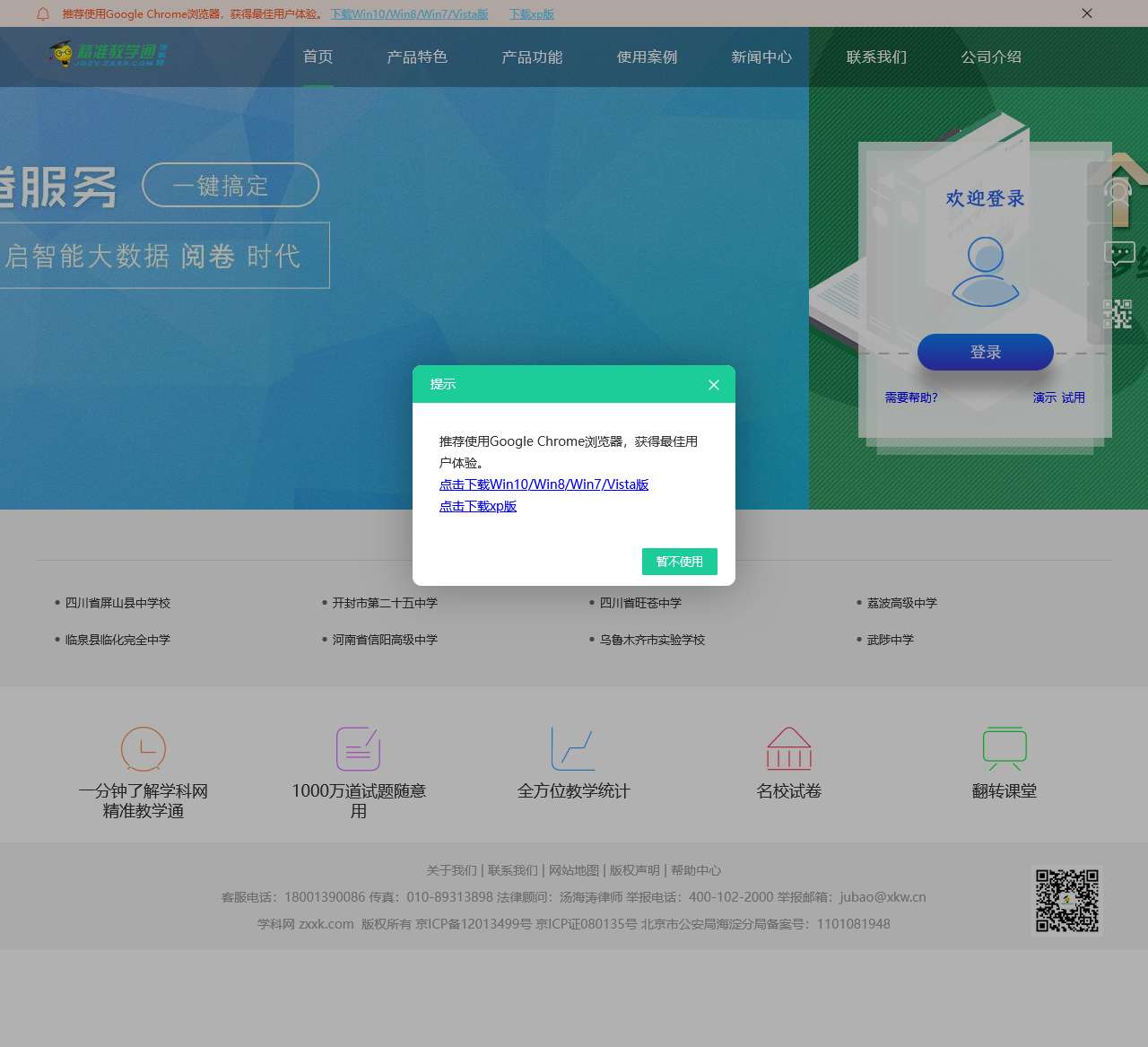Click the notification bell icon in top banner
1148x1047 pixels.
[x=42, y=13]
